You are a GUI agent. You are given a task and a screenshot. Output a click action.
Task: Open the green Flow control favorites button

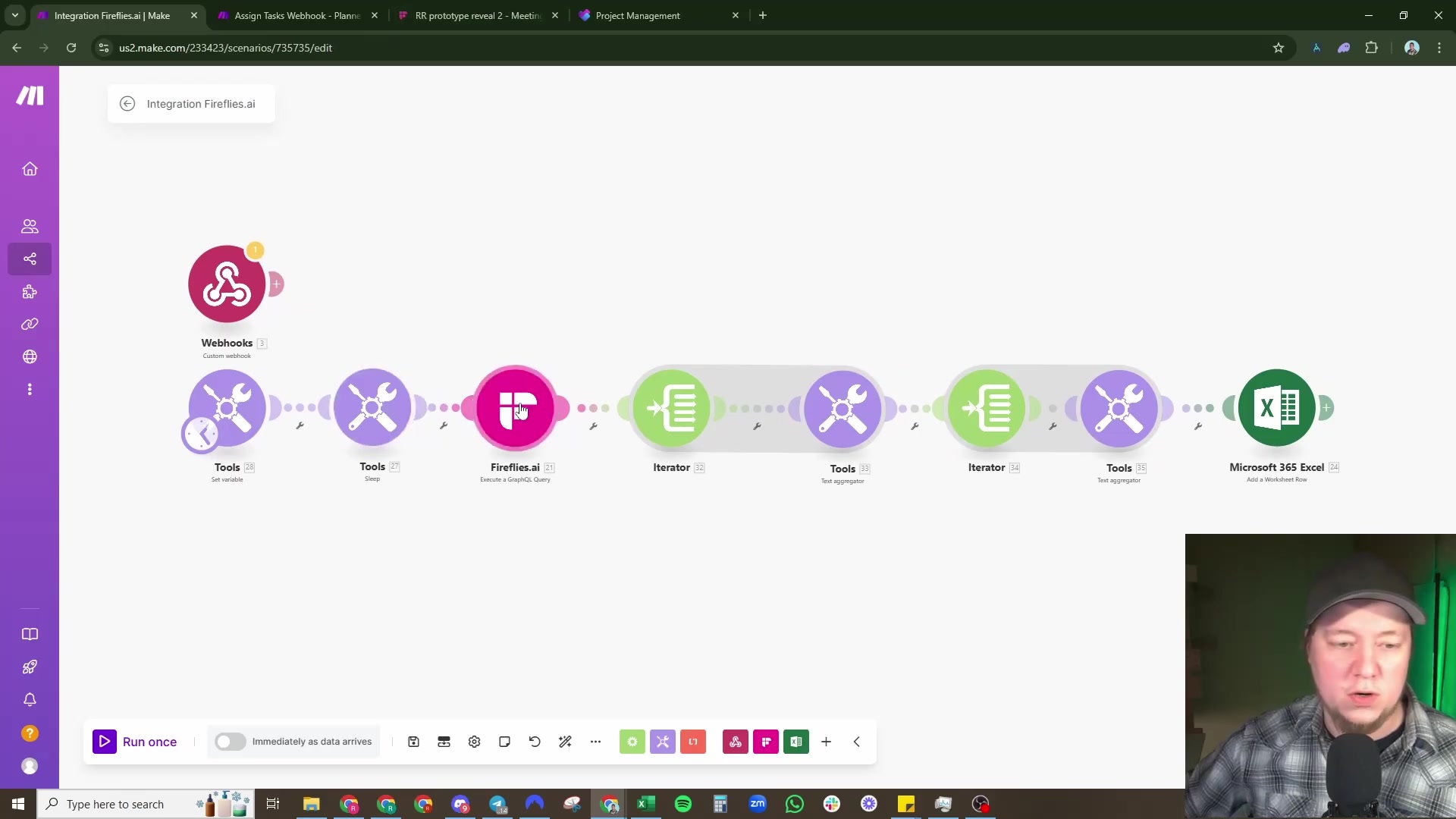[x=632, y=742]
